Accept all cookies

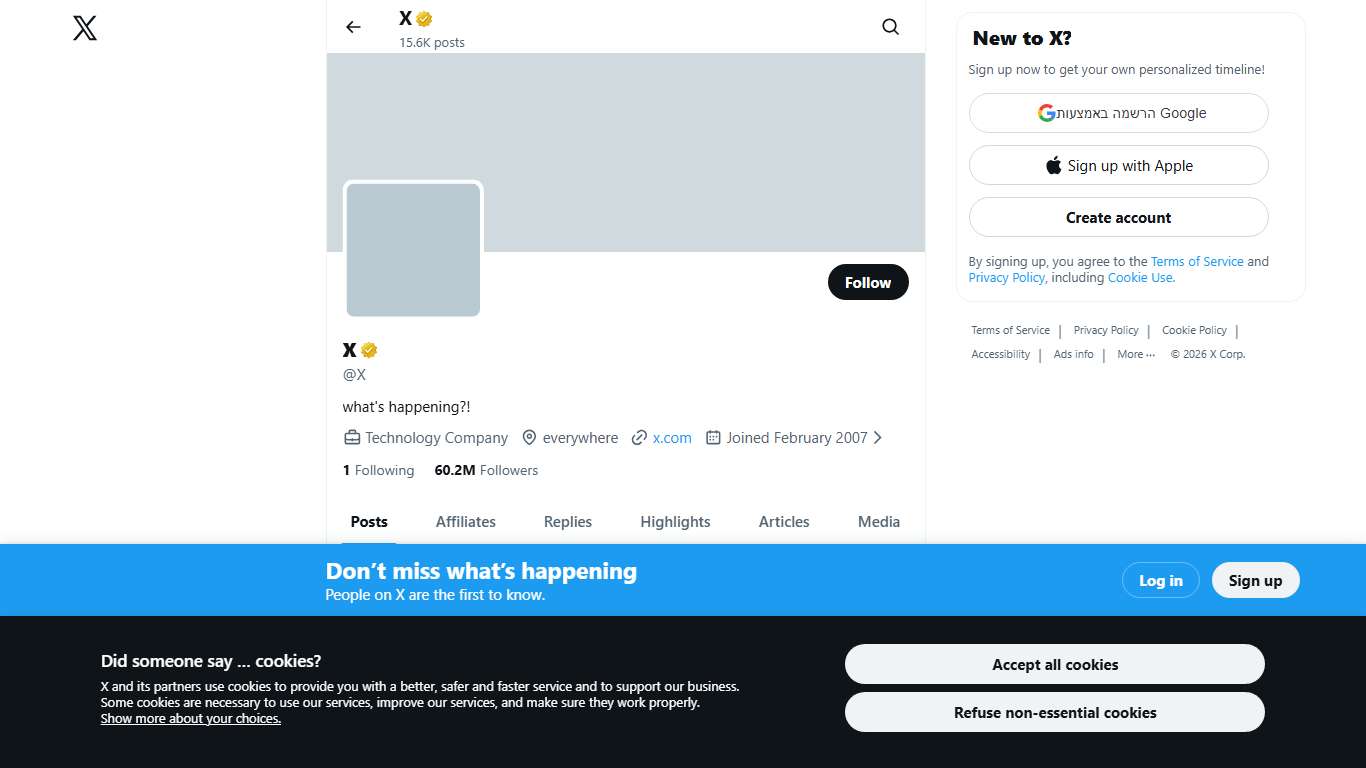(1054, 665)
